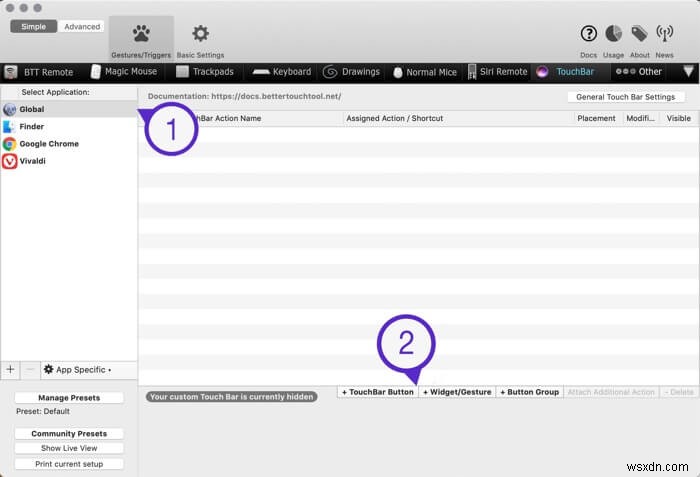The width and height of the screenshot is (700, 477).
Task: Click the Google Chrome app icon
Action: click(x=9, y=144)
